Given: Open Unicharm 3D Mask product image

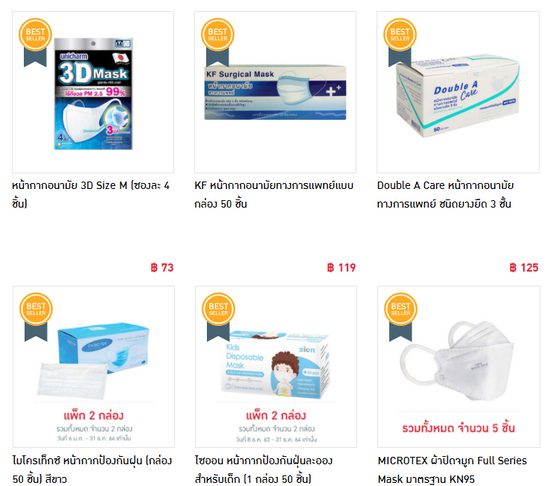Looking at the screenshot, I should tap(93, 94).
